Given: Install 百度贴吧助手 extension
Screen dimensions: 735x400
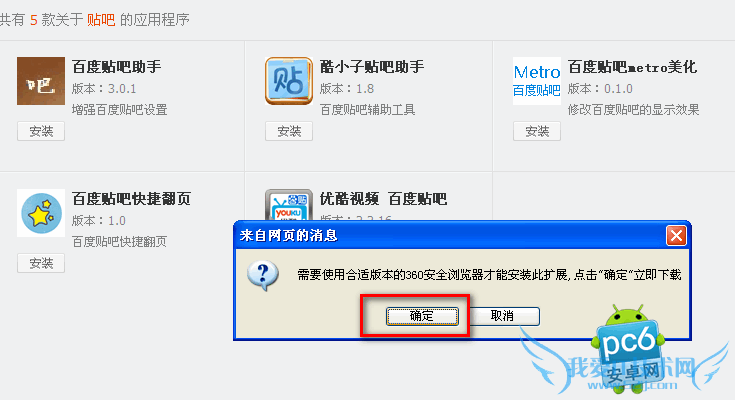Looking at the screenshot, I should coord(41,131).
